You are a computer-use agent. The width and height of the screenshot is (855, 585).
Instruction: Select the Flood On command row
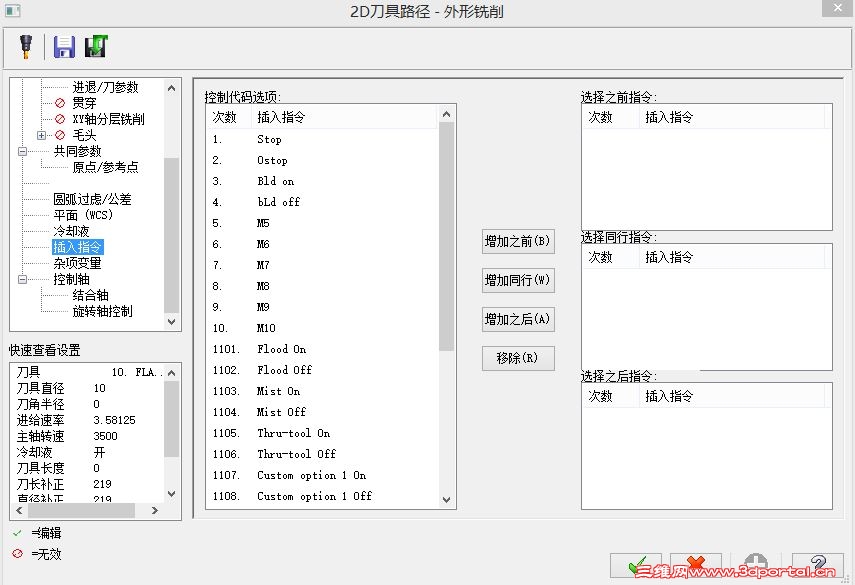tap(322, 349)
